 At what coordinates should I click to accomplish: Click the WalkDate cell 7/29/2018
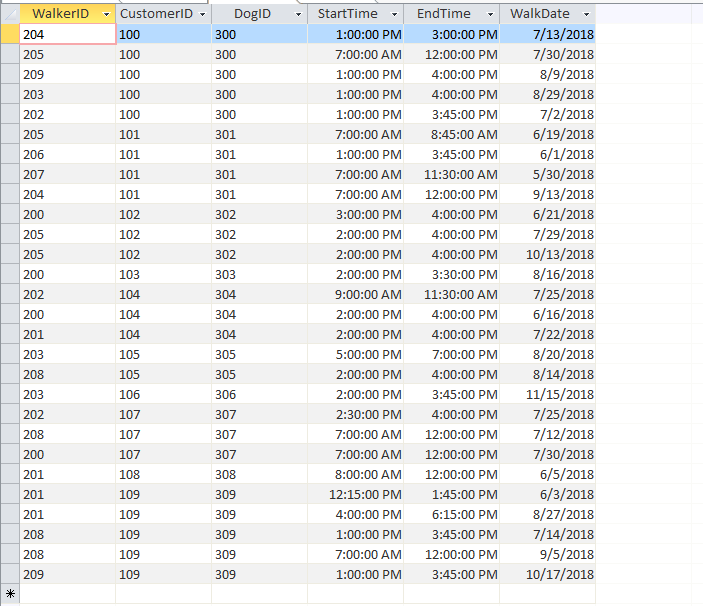point(547,234)
